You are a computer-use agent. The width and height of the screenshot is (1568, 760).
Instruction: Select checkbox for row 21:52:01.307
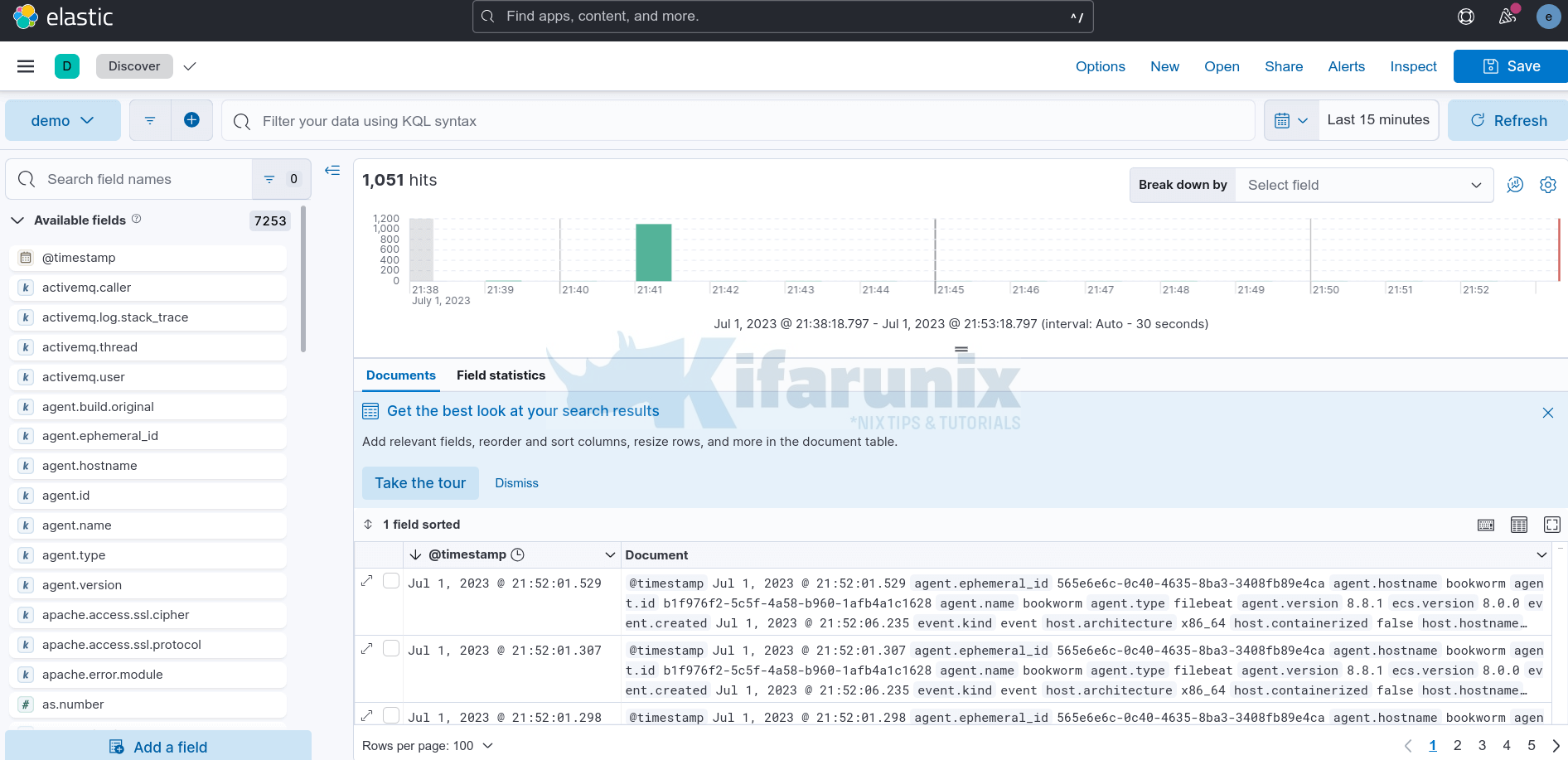pos(391,648)
